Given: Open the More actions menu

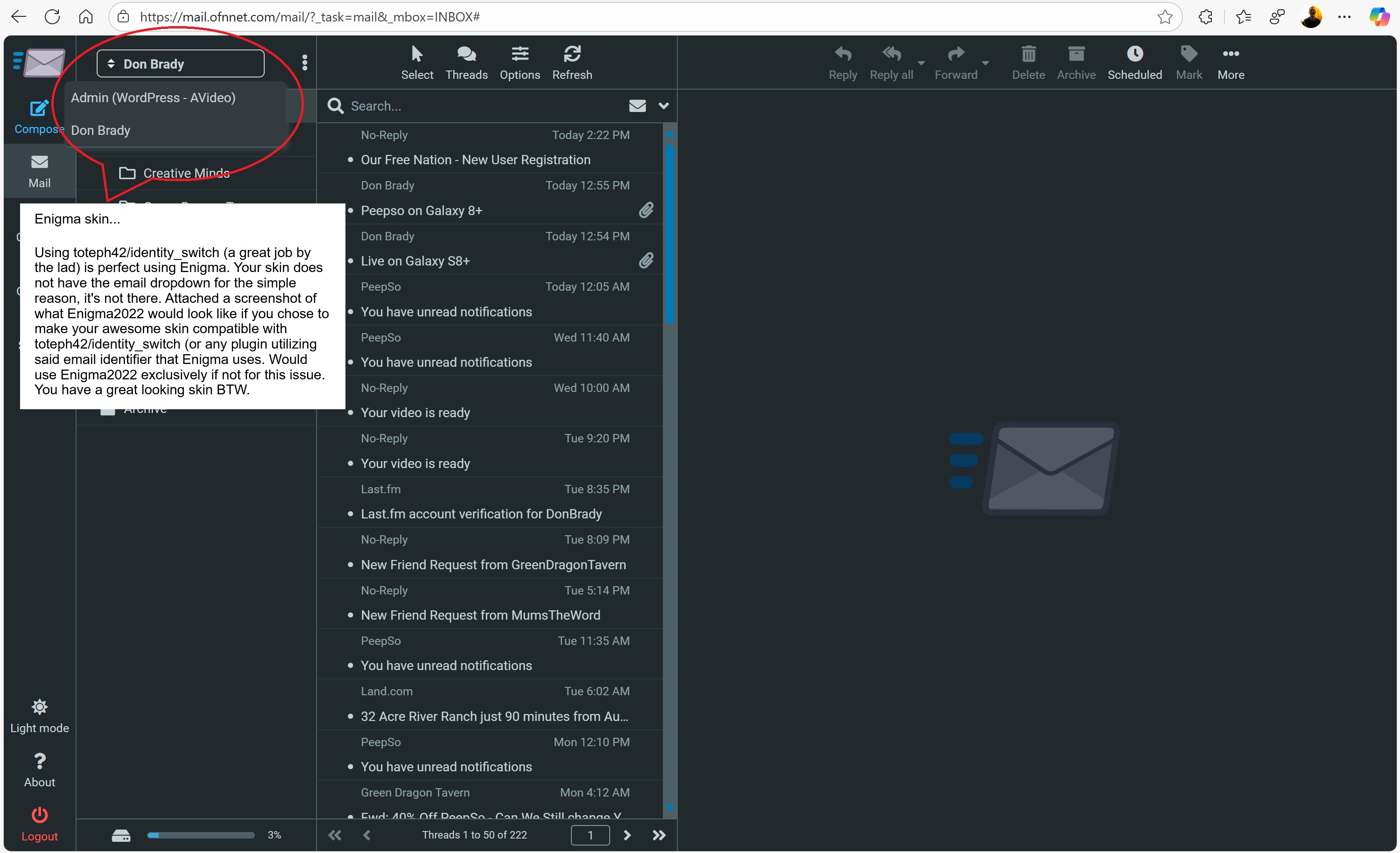Looking at the screenshot, I should point(1231,63).
